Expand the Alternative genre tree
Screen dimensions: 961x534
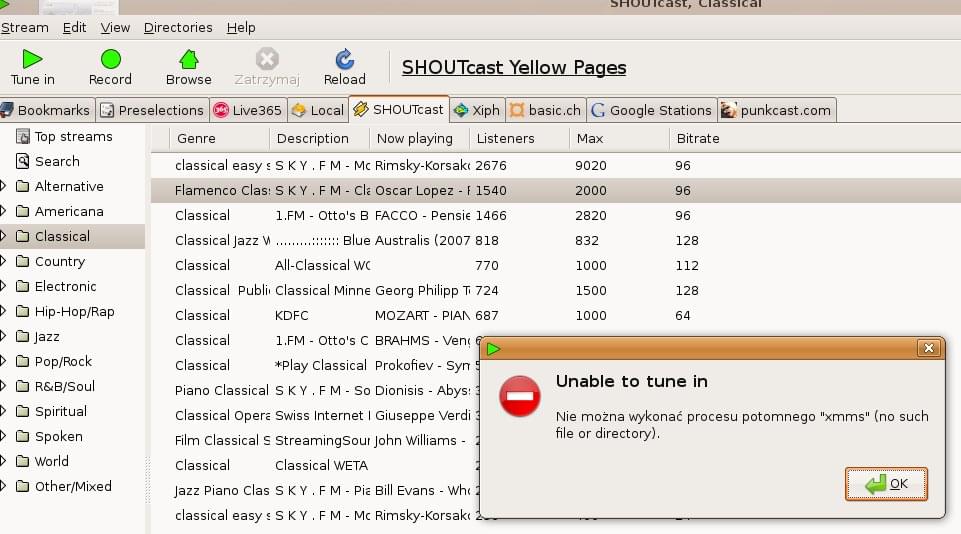[3, 186]
